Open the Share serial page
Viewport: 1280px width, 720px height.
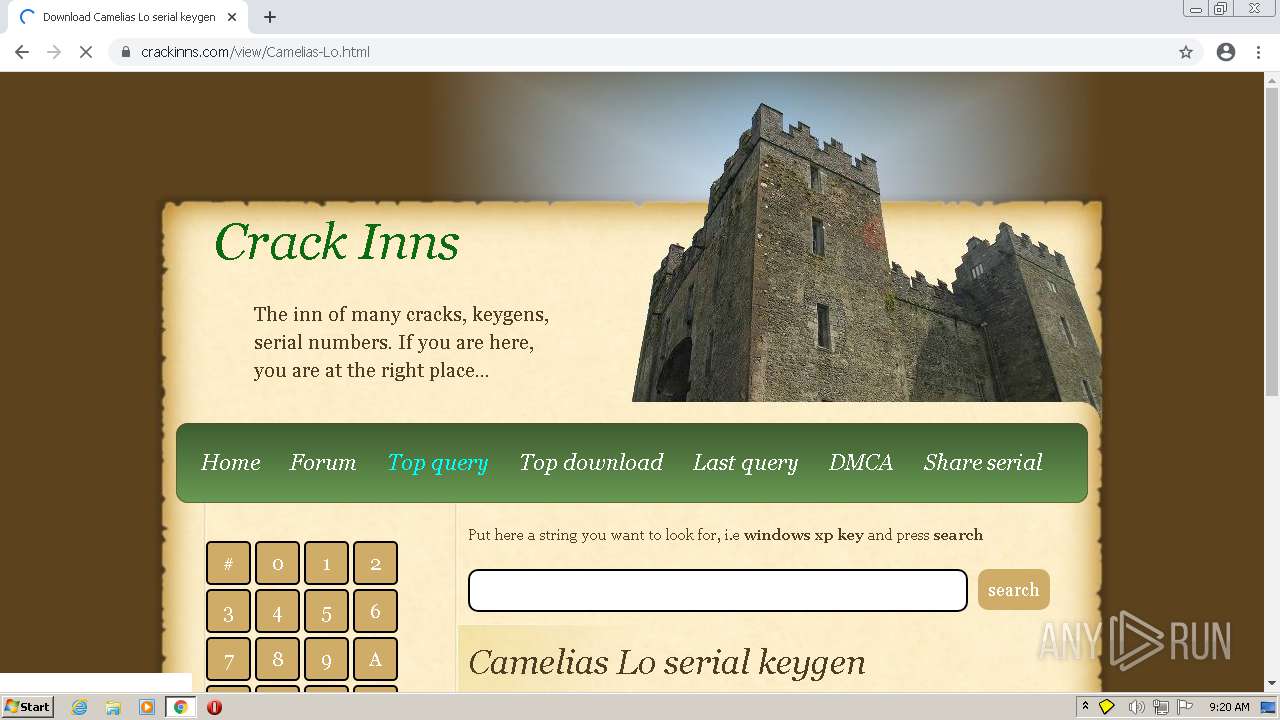pyautogui.click(x=983, y=462)
